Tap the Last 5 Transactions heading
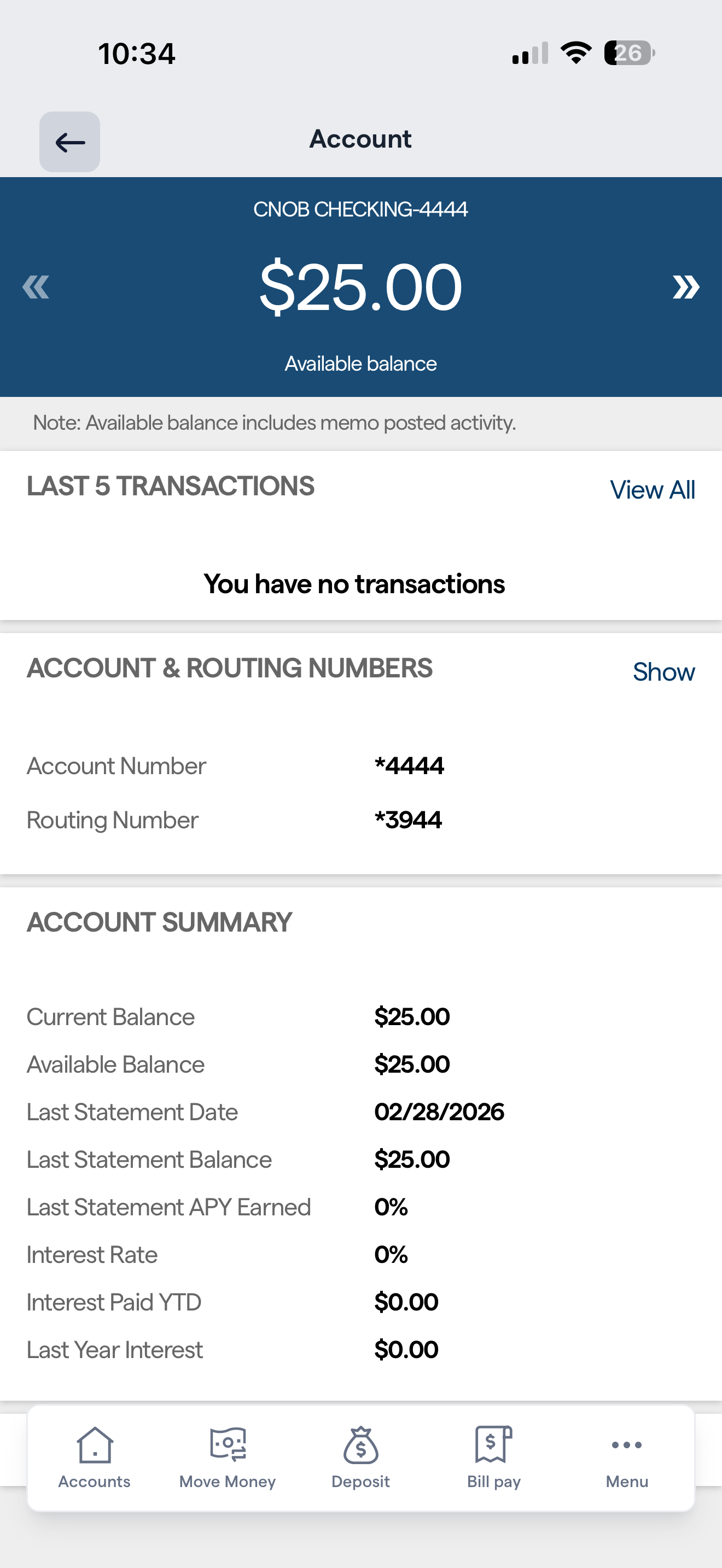This screenshot has height=1568, width=722. click(x=171, y=487)
